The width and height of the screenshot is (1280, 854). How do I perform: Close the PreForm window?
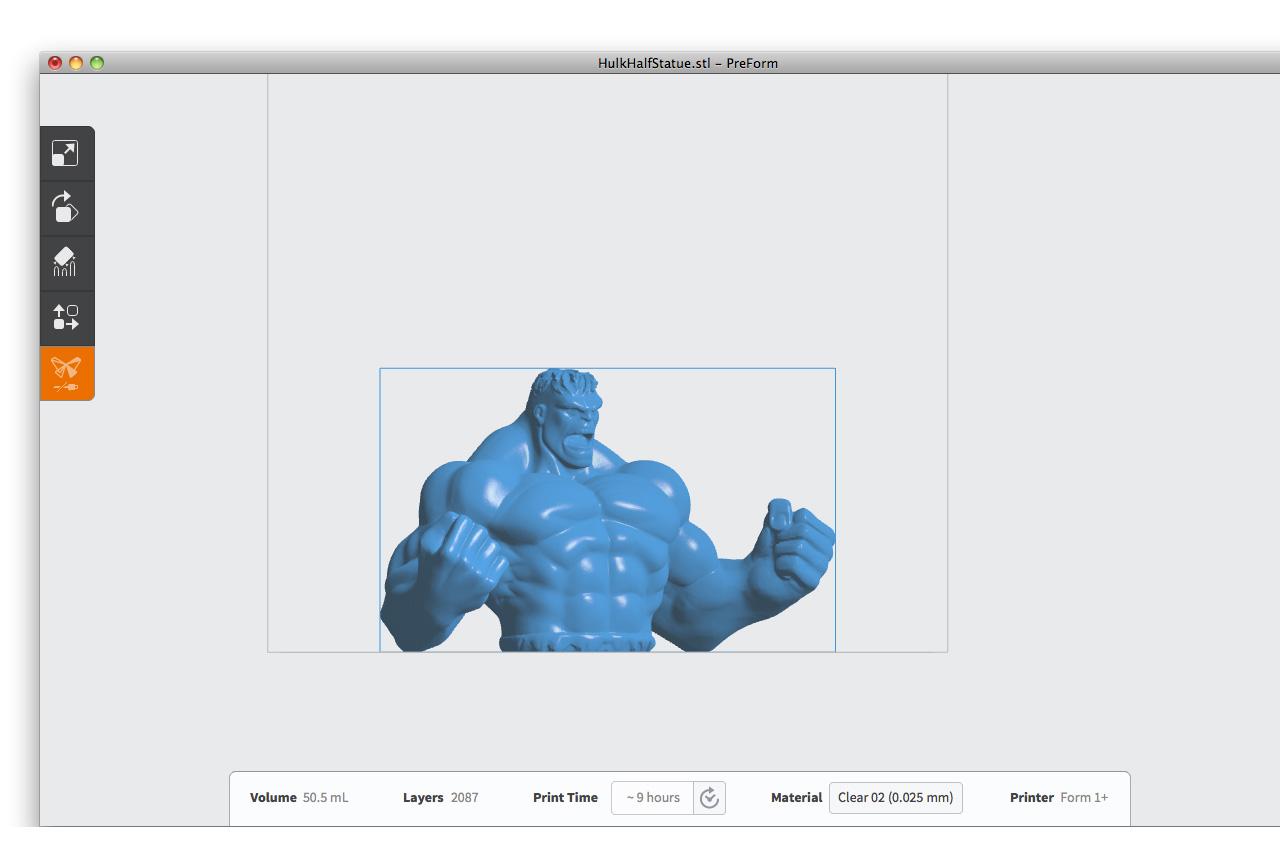point(55,63)
